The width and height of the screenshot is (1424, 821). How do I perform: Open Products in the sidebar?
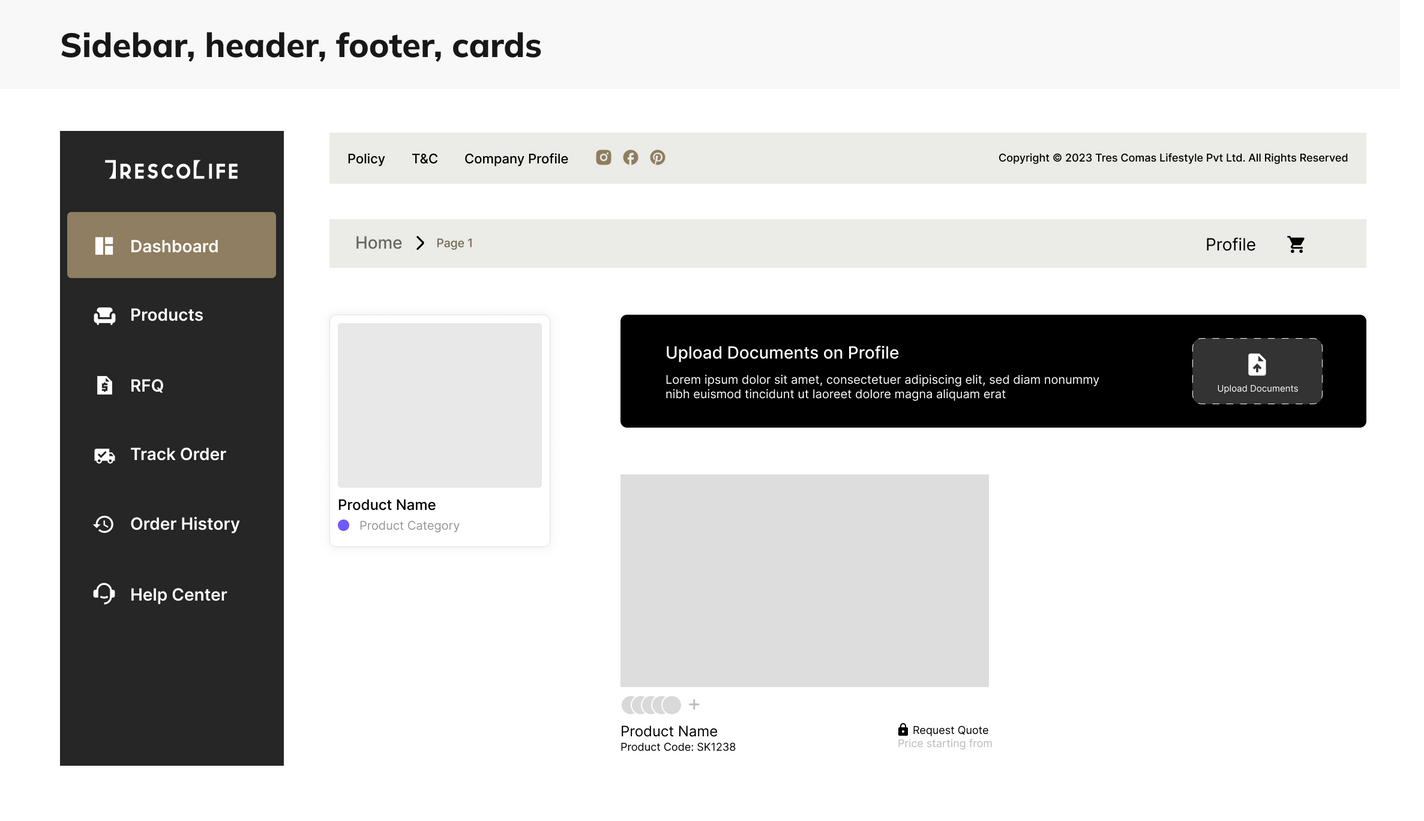[166, 315]
